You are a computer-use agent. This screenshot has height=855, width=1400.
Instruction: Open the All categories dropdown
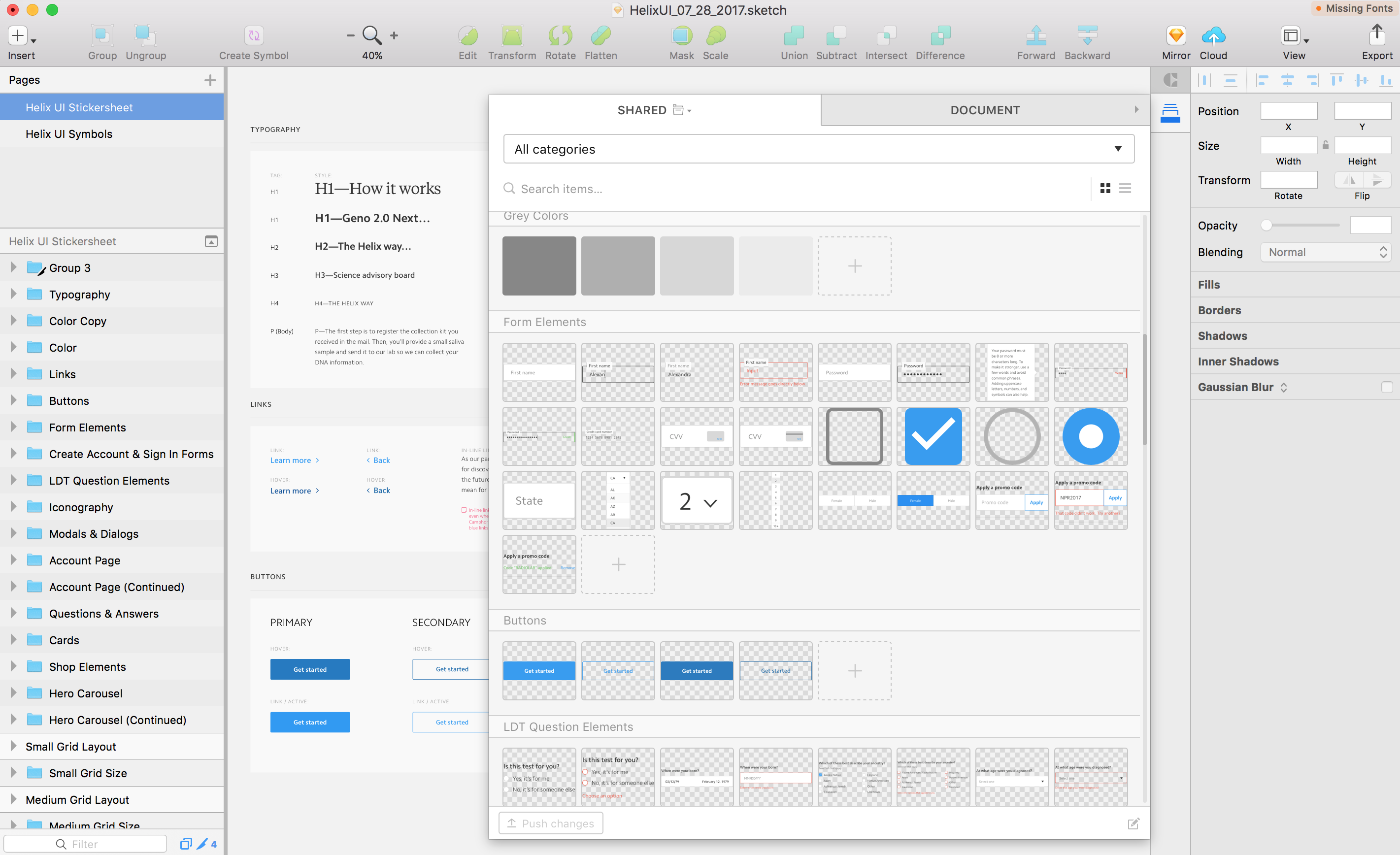(819, 149)
